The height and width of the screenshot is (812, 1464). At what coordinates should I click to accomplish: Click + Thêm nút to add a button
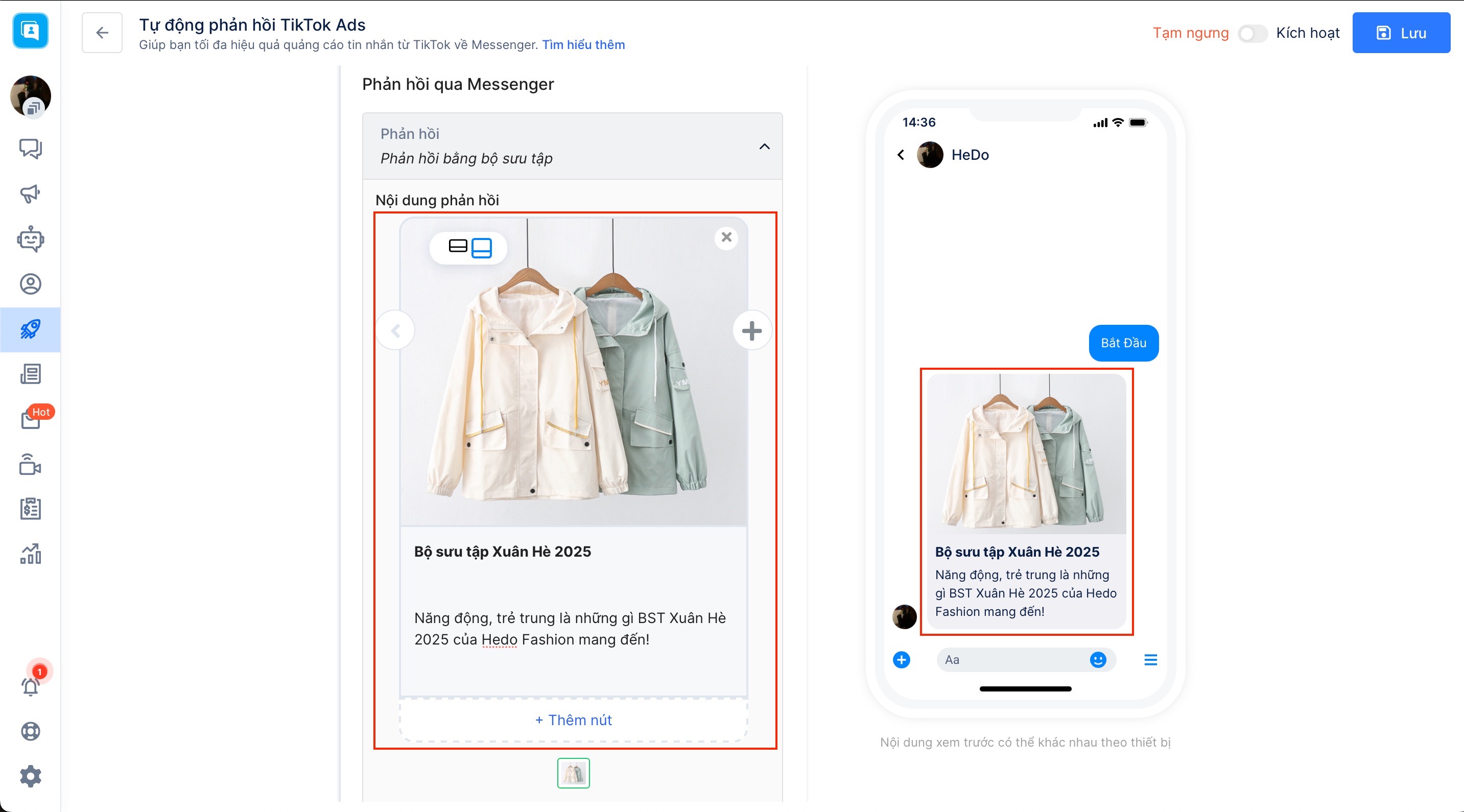[x=573, y=720]
